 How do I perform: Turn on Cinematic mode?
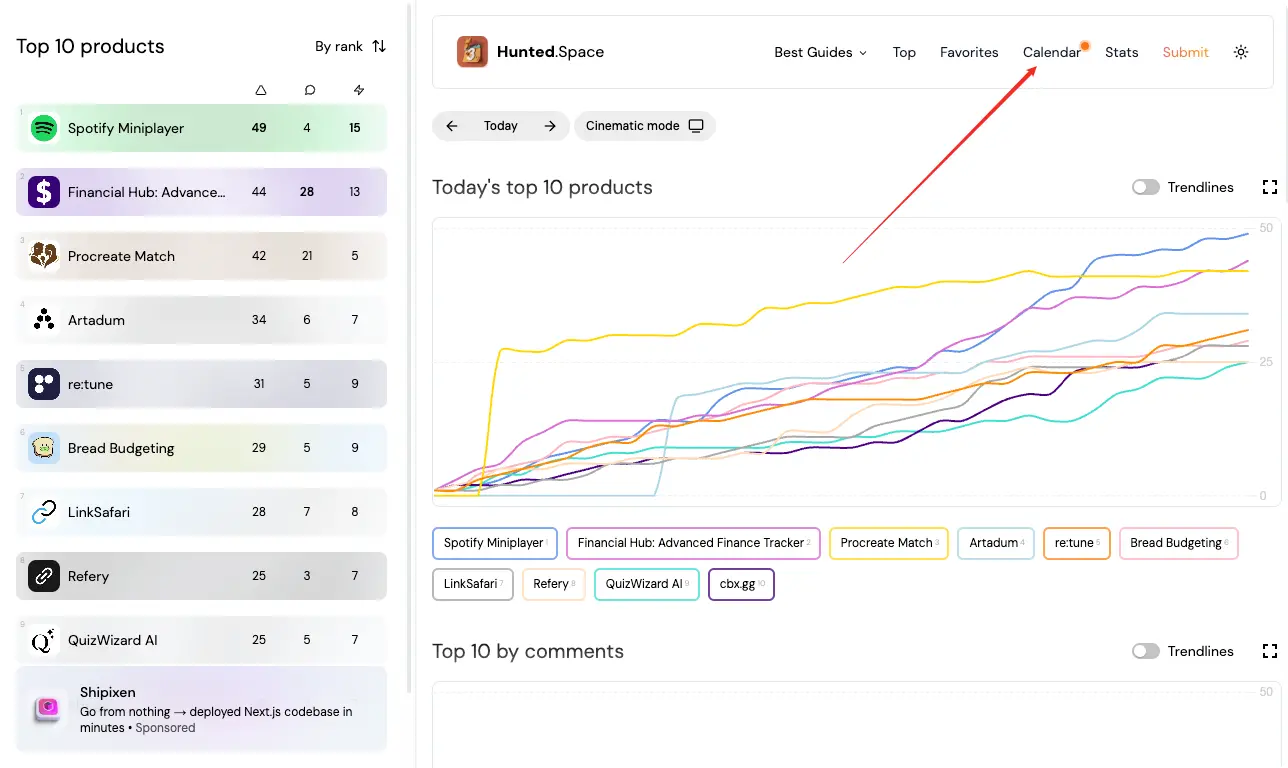645,126
